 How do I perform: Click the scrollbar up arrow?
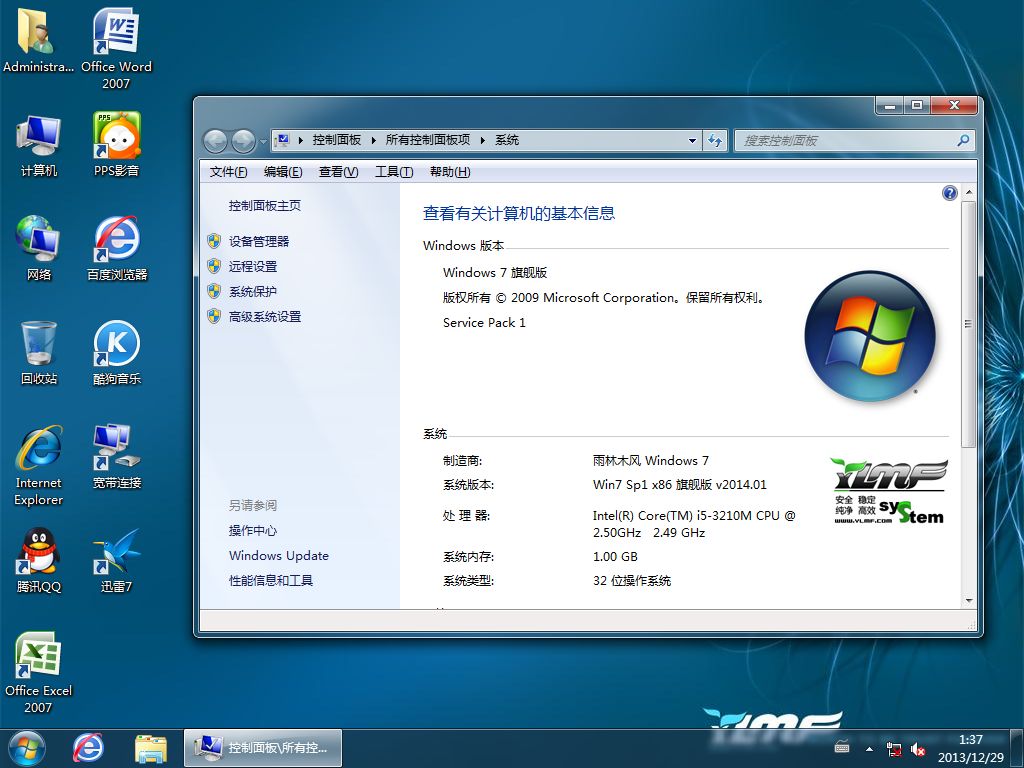pyautogui.click(x=968, y=193)
